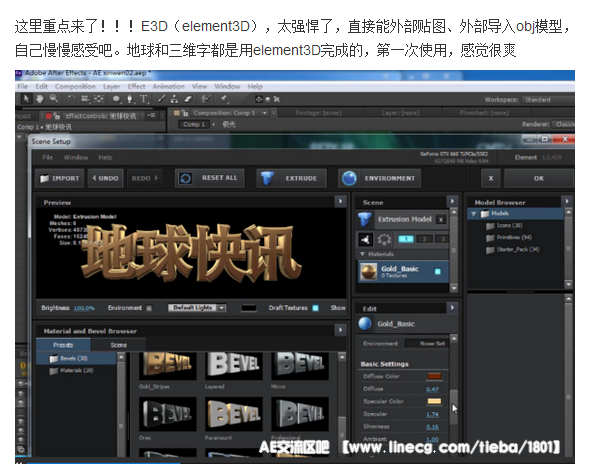Click the black background color swatch under Preview
The width and height of the screenshot is (595, 464).
(x=249, y=308)
